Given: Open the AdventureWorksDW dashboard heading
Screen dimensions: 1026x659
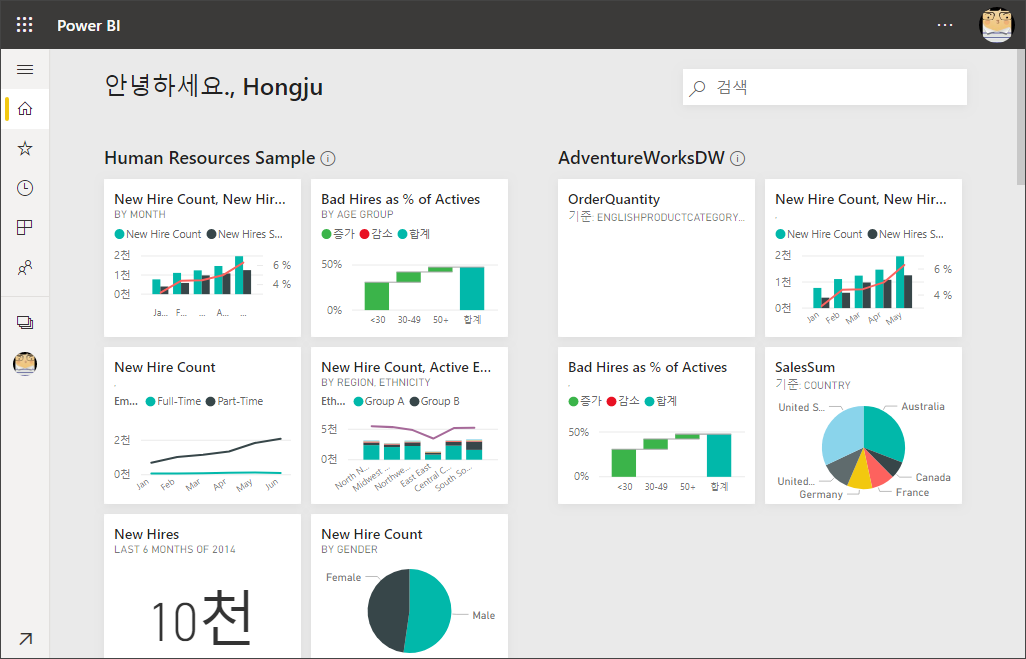Looking at the screenshot, I should pyautogui.click(x=641, y=158).
